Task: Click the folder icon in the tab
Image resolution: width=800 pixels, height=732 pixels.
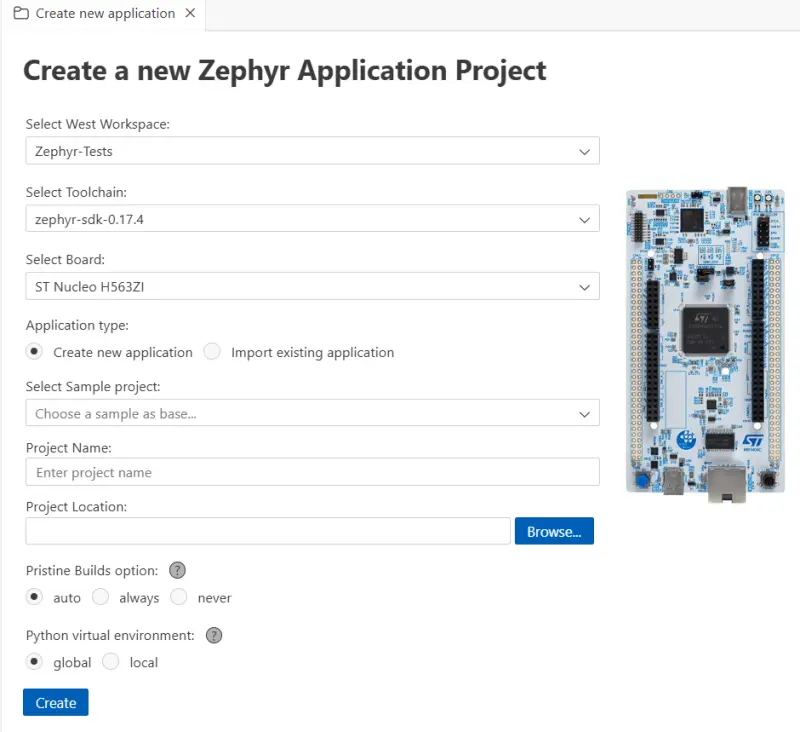Action: click(x=20, y=14)
